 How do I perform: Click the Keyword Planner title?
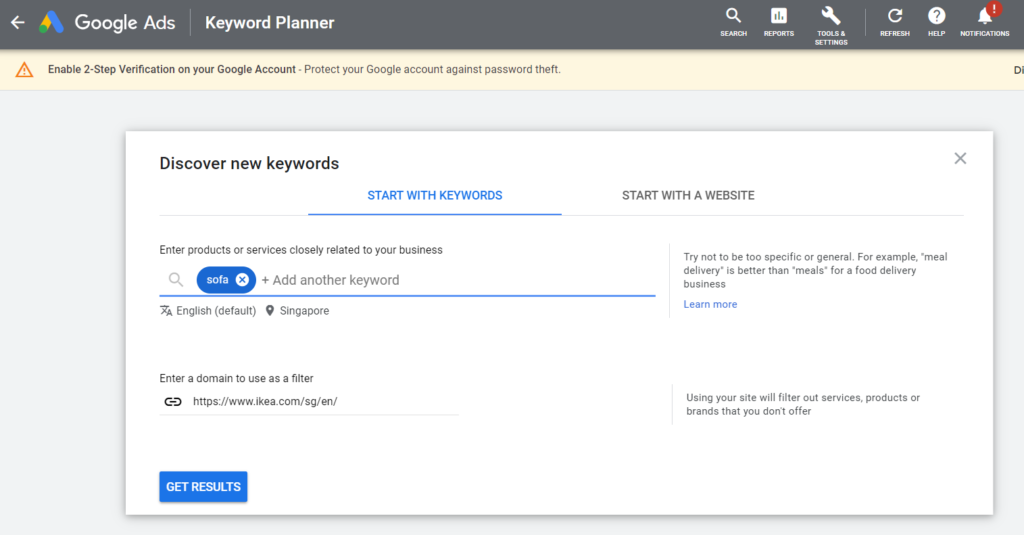pos(270,23)
